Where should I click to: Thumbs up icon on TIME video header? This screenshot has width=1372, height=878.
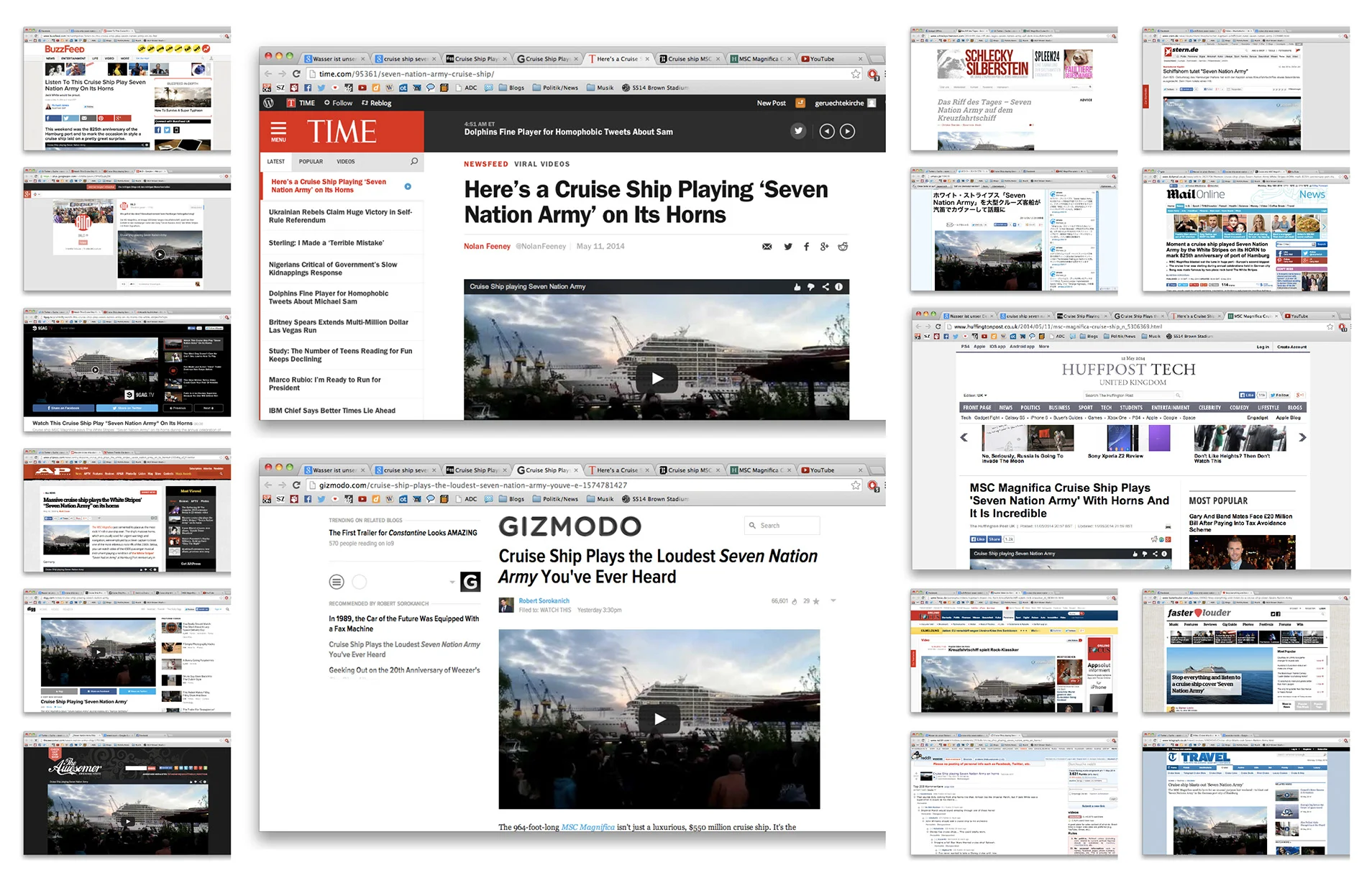pyautogui.click(x=797, y=287)
